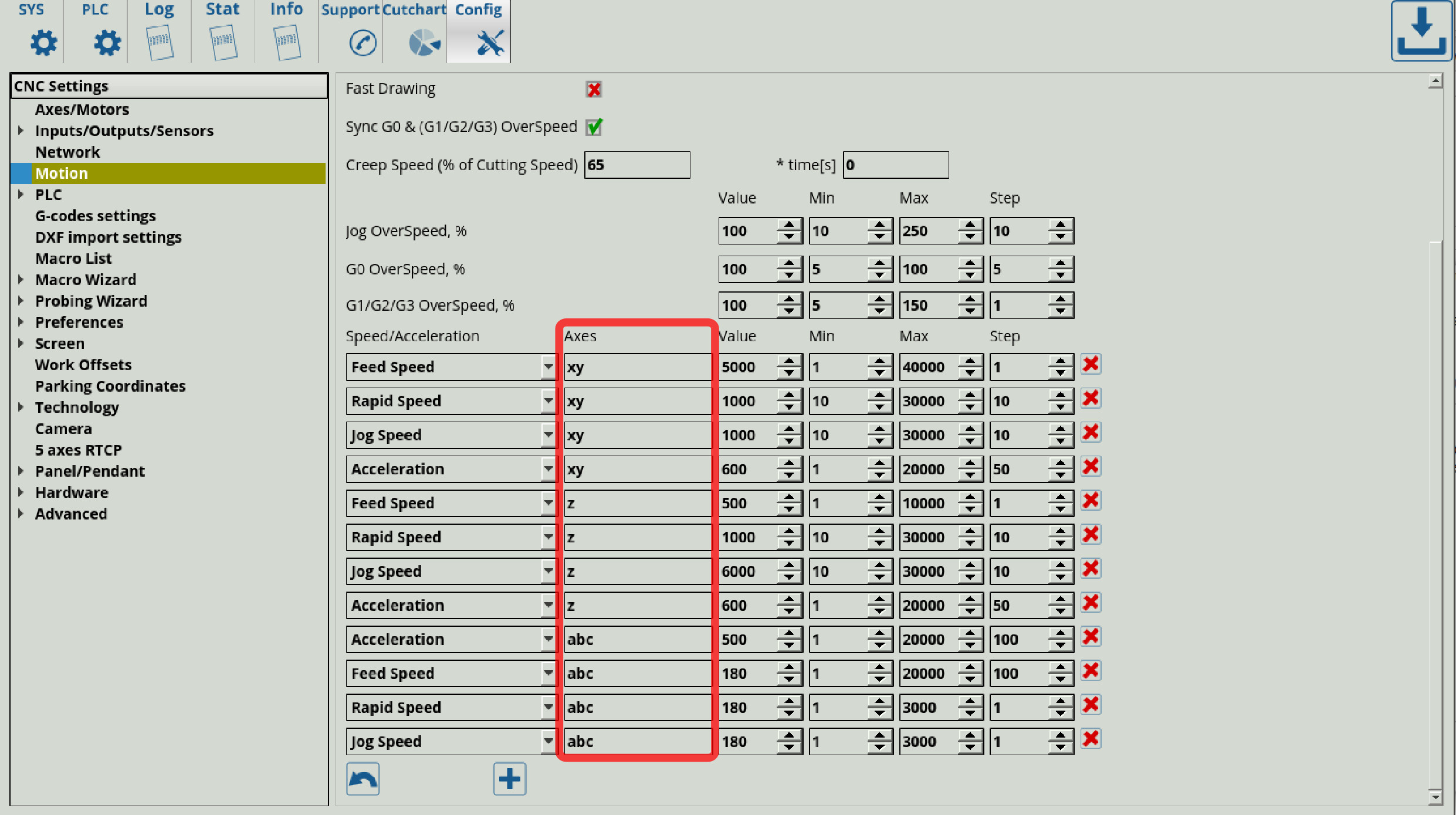Uncheck Sync G0 & G1/G2/G3 OverSpeed checkbox

(x=594, y=127)
